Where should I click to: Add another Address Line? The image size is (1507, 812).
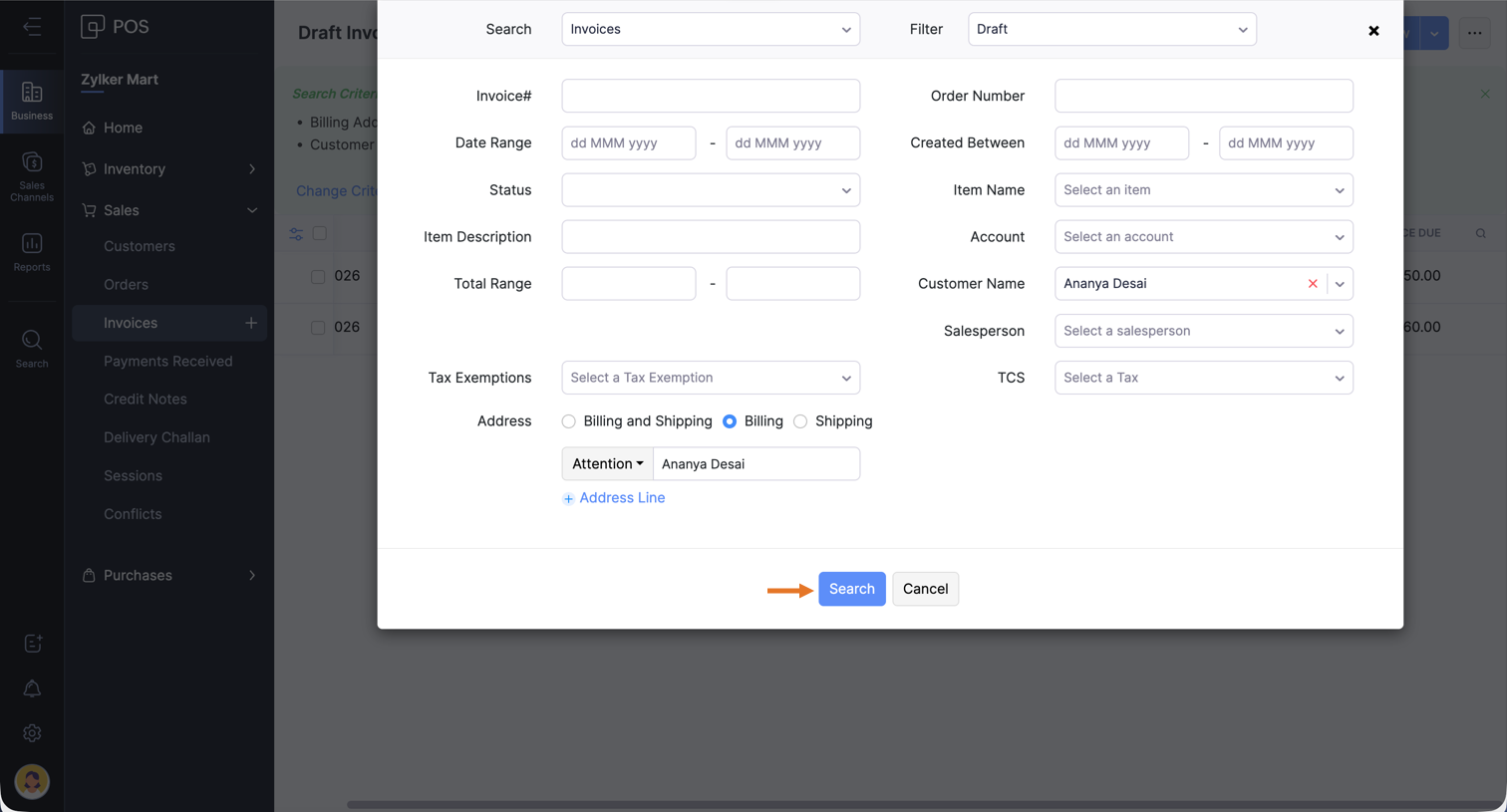[614, 498]
